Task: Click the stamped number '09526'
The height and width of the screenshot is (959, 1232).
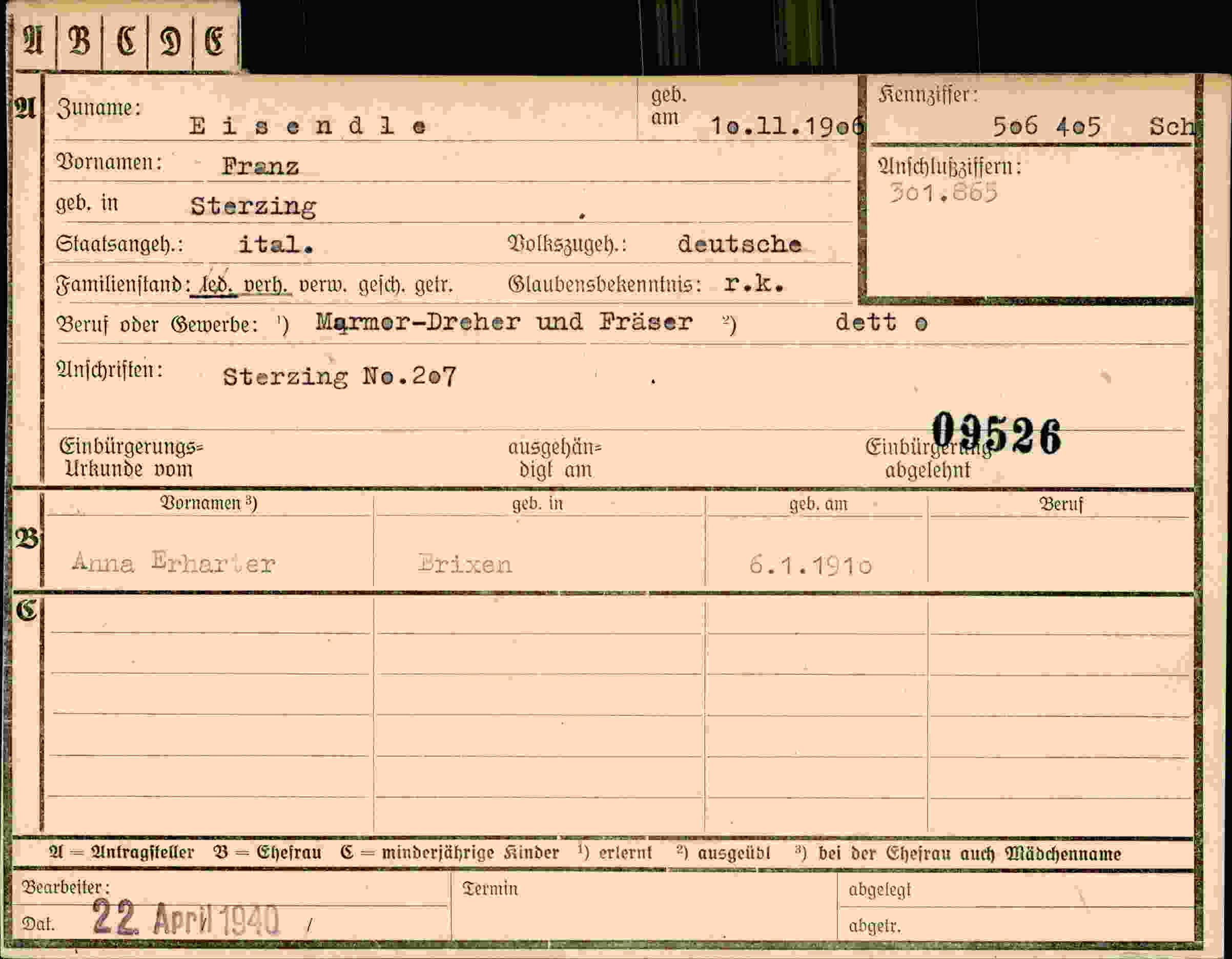Action: [x=996, y=433]
